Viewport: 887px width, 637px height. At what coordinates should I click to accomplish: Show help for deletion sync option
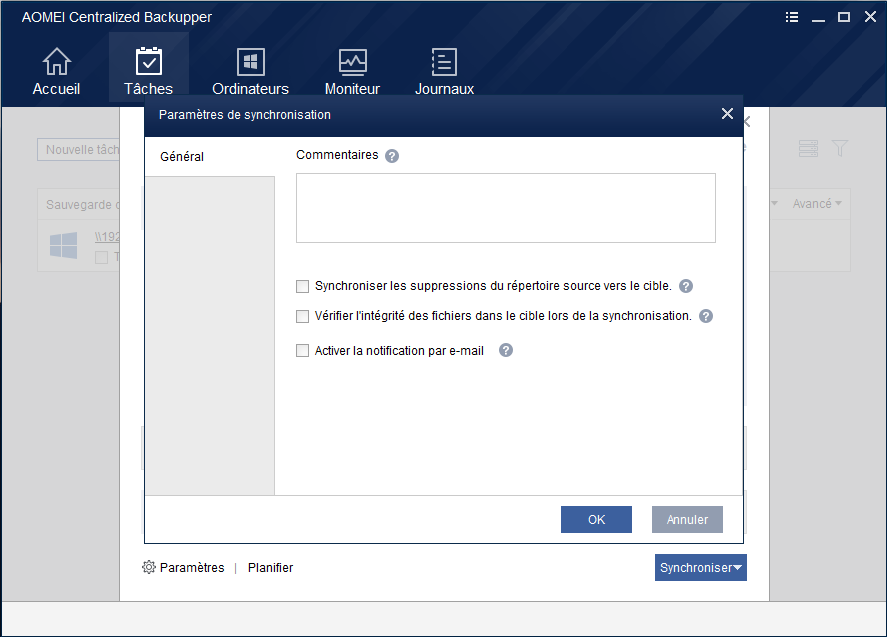click(686, 286)
